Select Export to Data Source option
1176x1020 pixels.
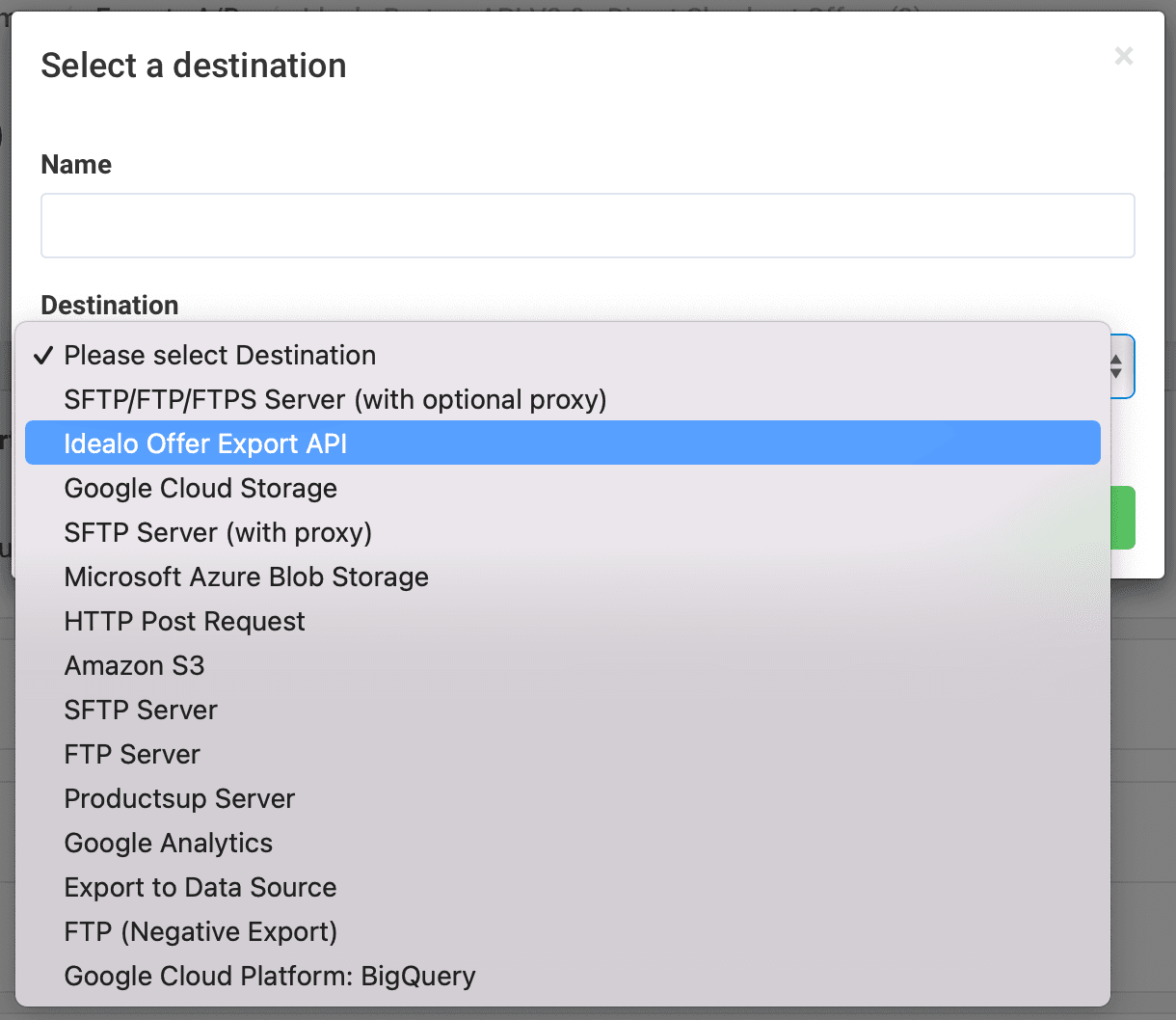(200, 888)
